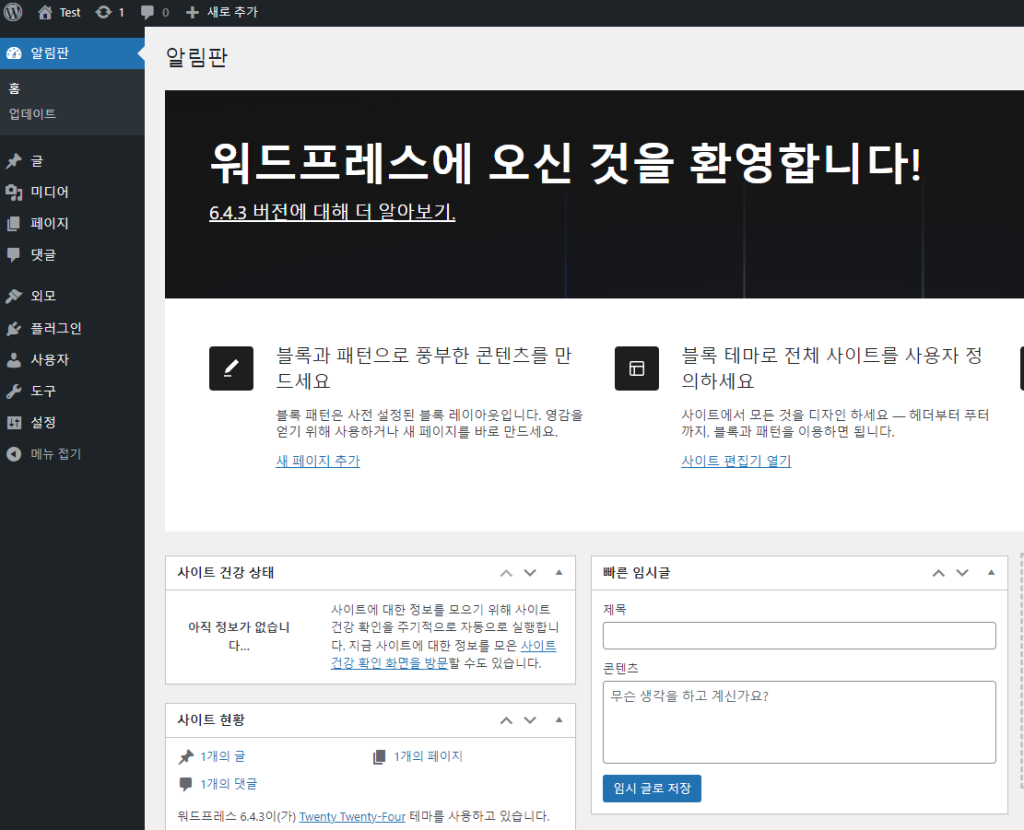The image size is (1024, 830).
Task: Click the bubble icon beside 1개의 댓글
Action: pos(186,784)
